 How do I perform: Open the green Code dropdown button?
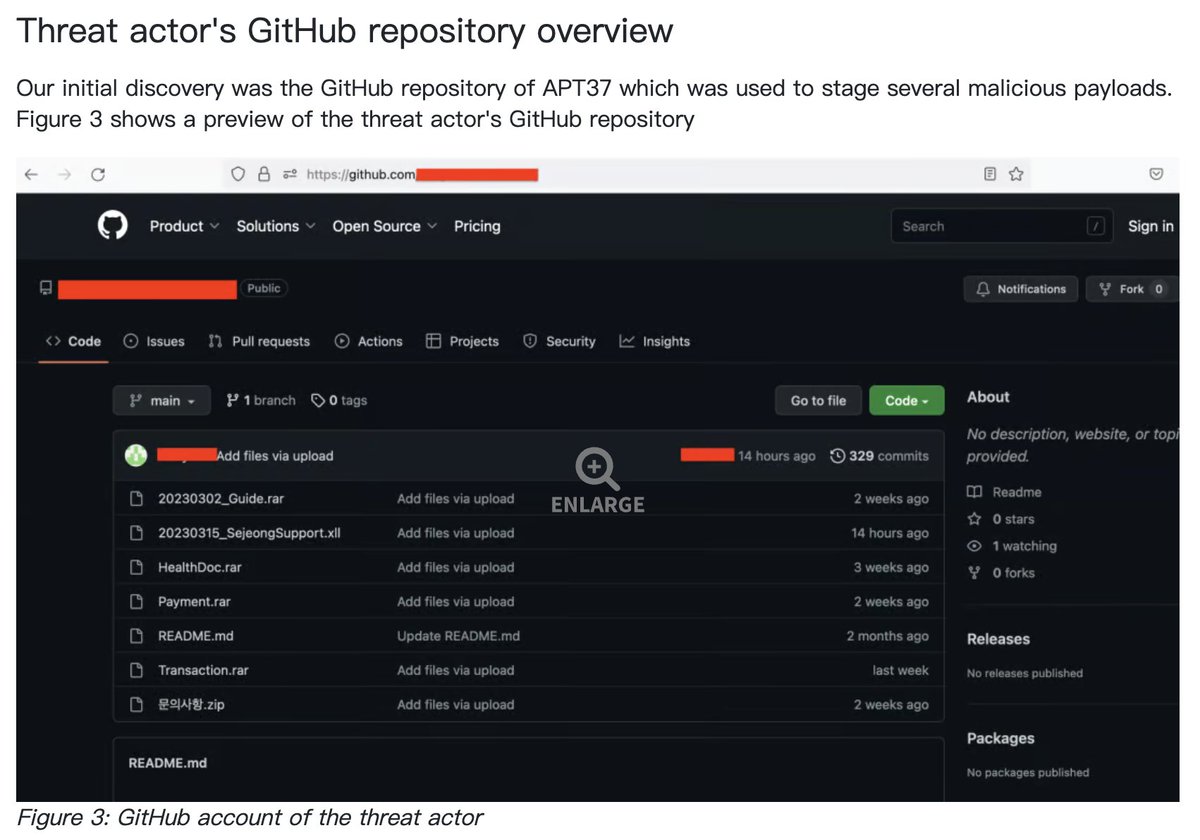(x=907, y=400)
